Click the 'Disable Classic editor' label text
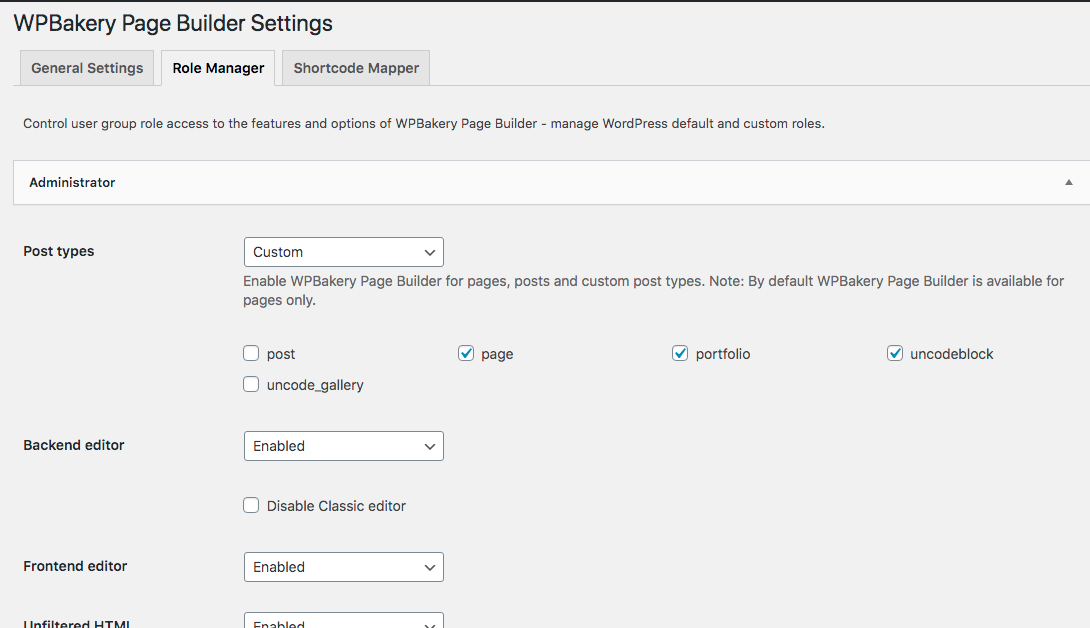This screenshot has width=1090, height=628. pos(336,506)
